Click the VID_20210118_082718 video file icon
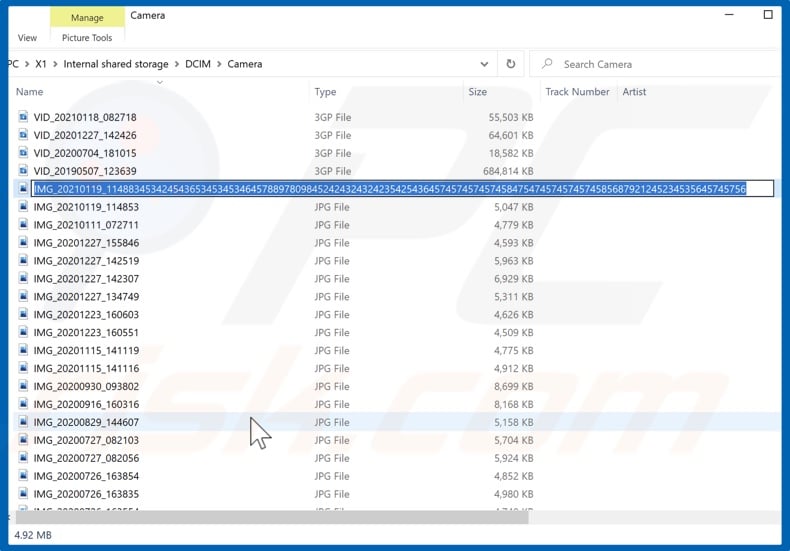The width and height of the screenshot is (790, 551). click(25, 118)
